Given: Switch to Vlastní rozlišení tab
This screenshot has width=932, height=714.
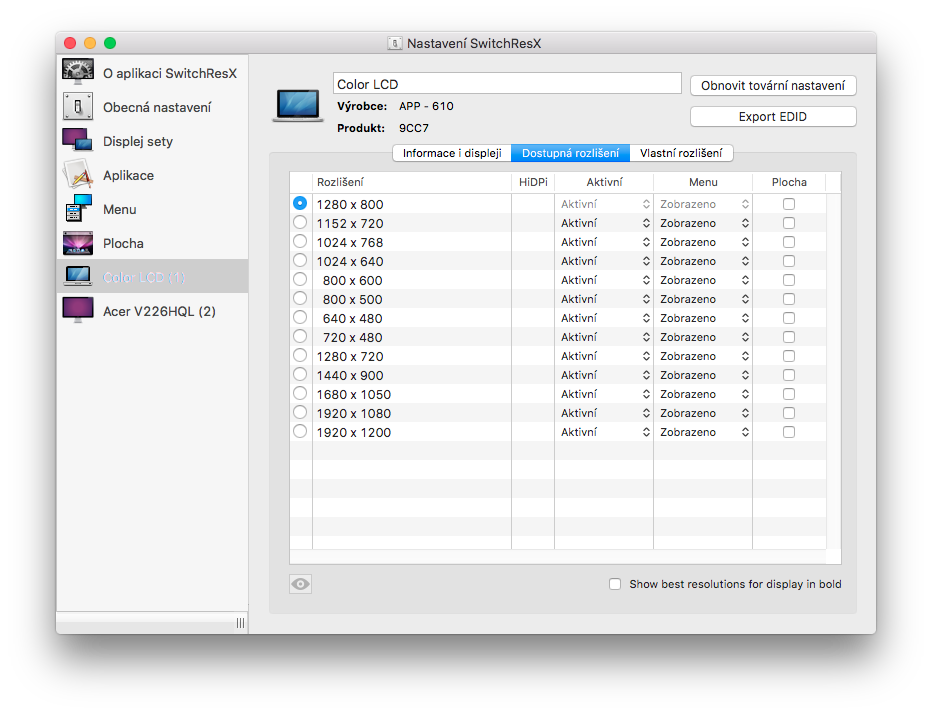Looking at the screenshot, I should (x=682, y=153).
